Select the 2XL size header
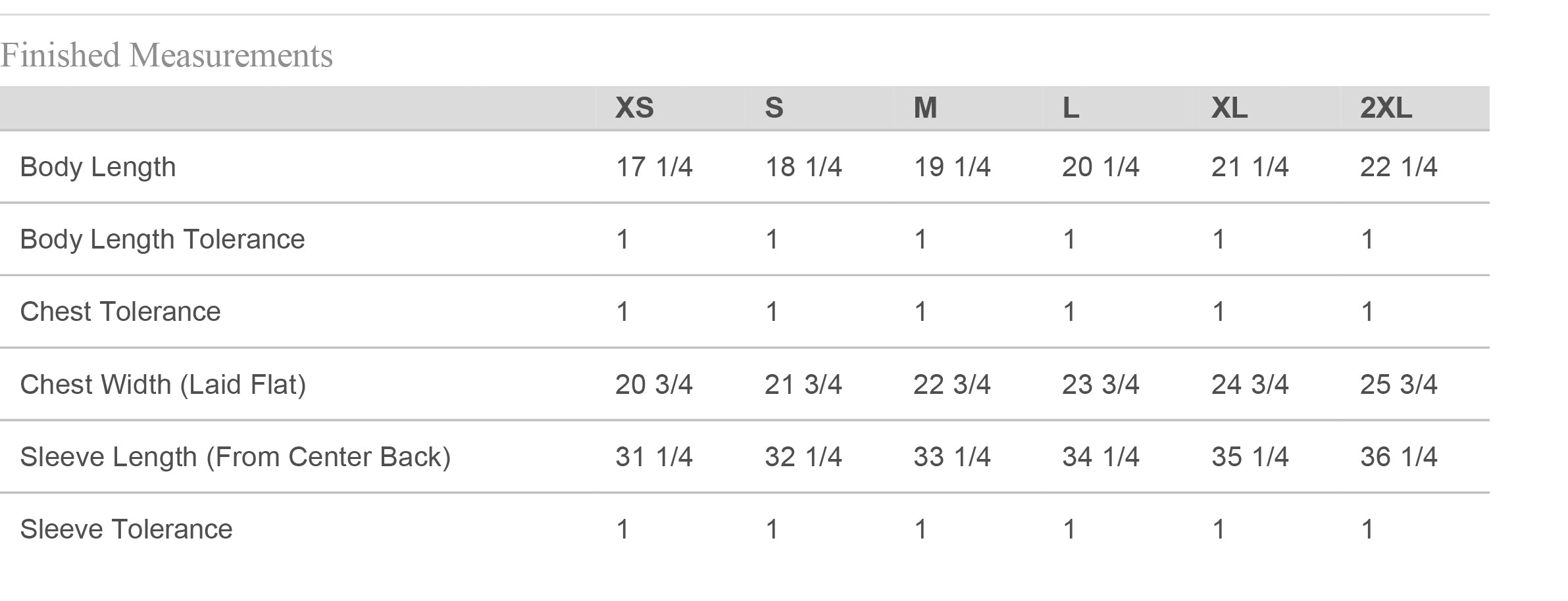Screen dimensions: 1568x601 tap(1386, 108)
